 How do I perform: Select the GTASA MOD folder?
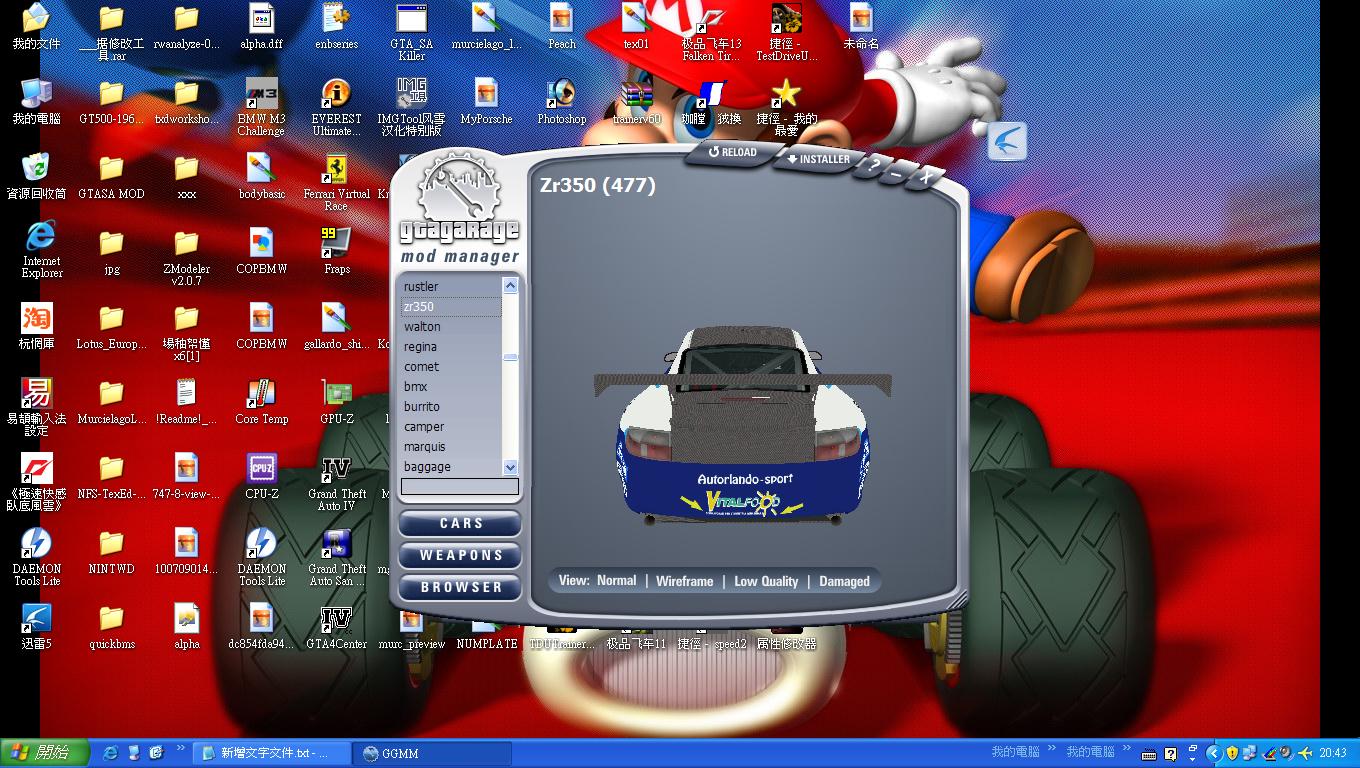tap(111, 175)
